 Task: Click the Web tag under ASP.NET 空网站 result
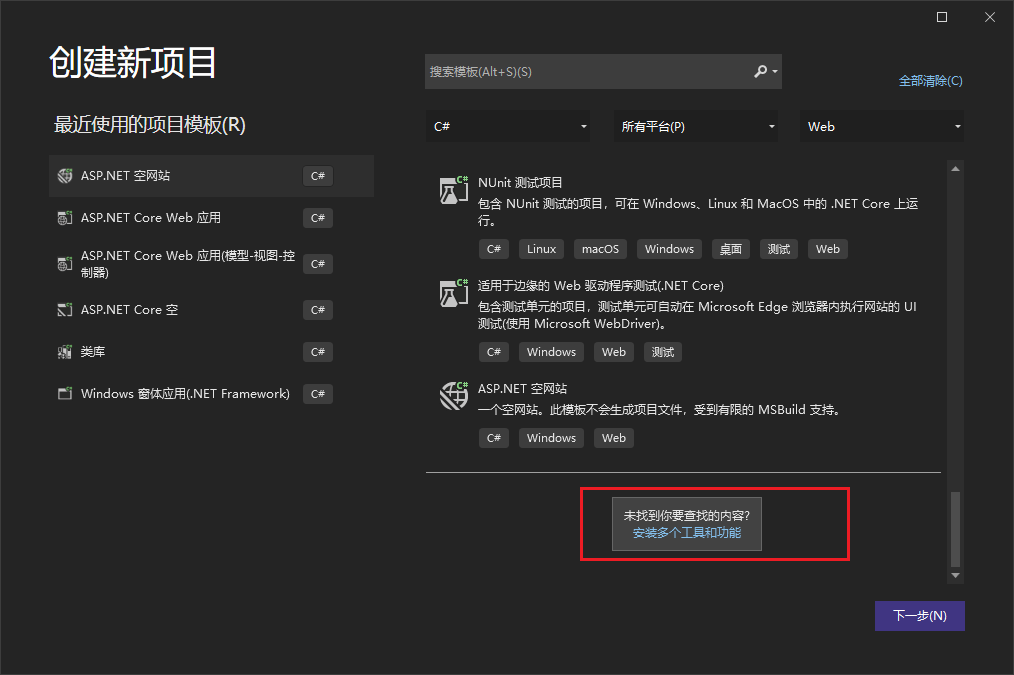pos(614,438)
